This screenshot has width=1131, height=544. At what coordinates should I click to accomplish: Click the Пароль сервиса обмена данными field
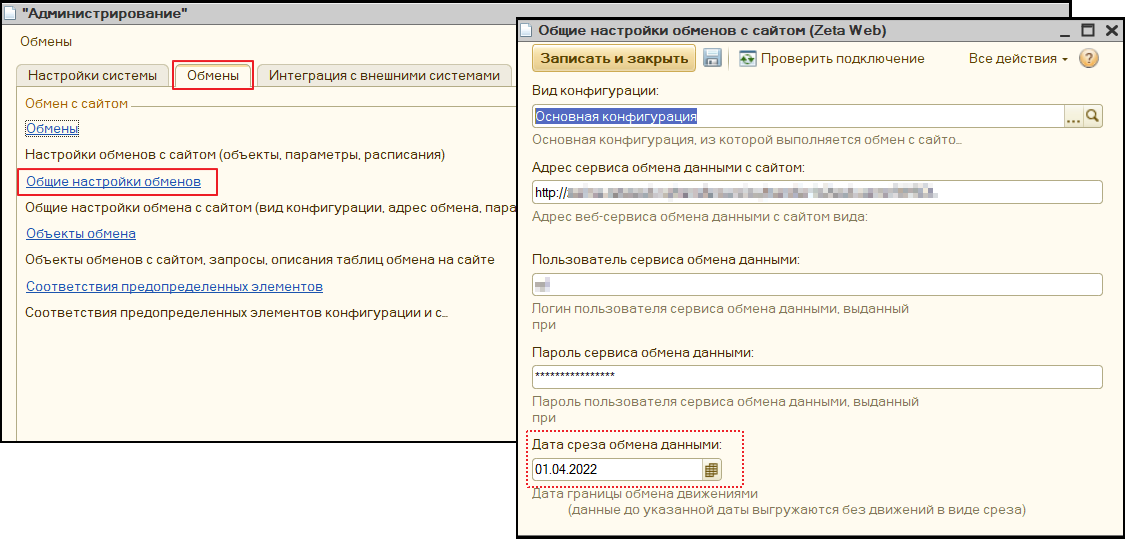pos(817,377)
